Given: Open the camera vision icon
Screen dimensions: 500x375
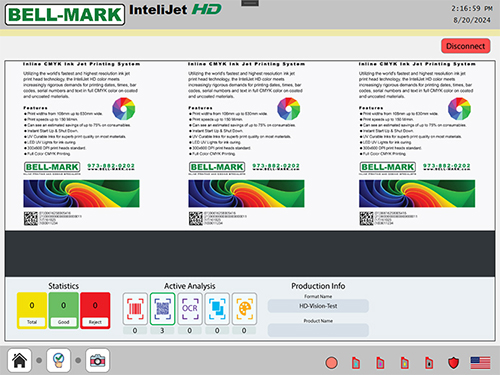Looking at the screenshot, I should (x=97, y=360).
